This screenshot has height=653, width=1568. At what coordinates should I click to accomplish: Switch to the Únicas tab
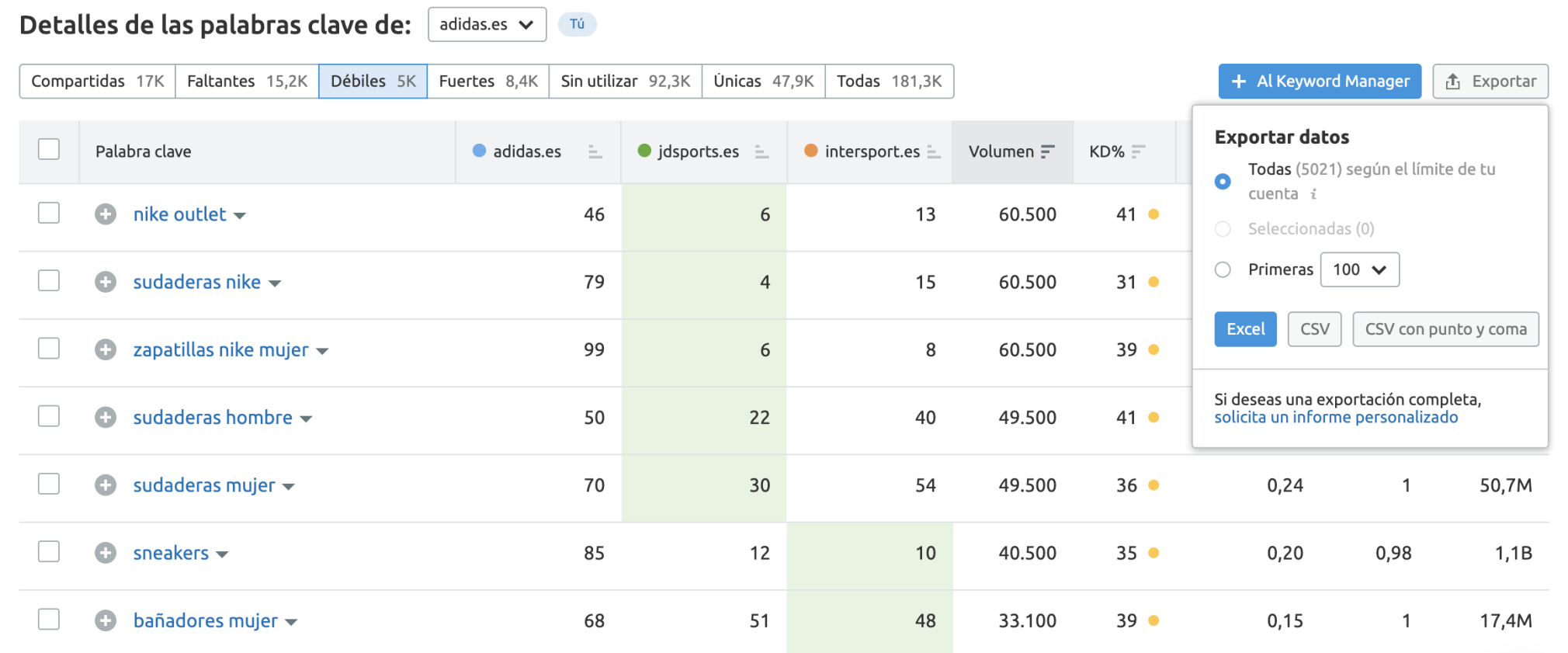(763, 82)
